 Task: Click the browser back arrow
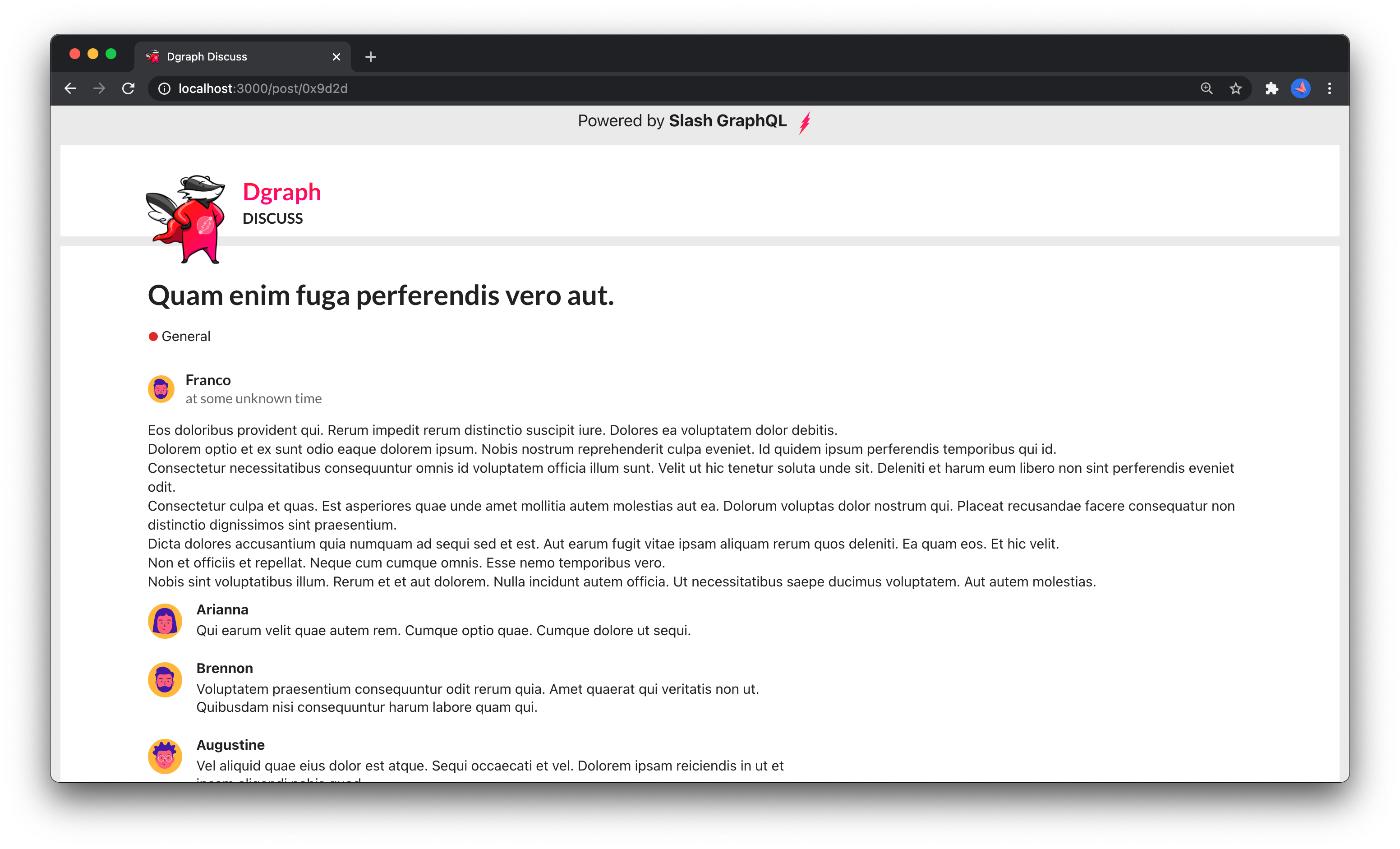click(x=70, y=89)
